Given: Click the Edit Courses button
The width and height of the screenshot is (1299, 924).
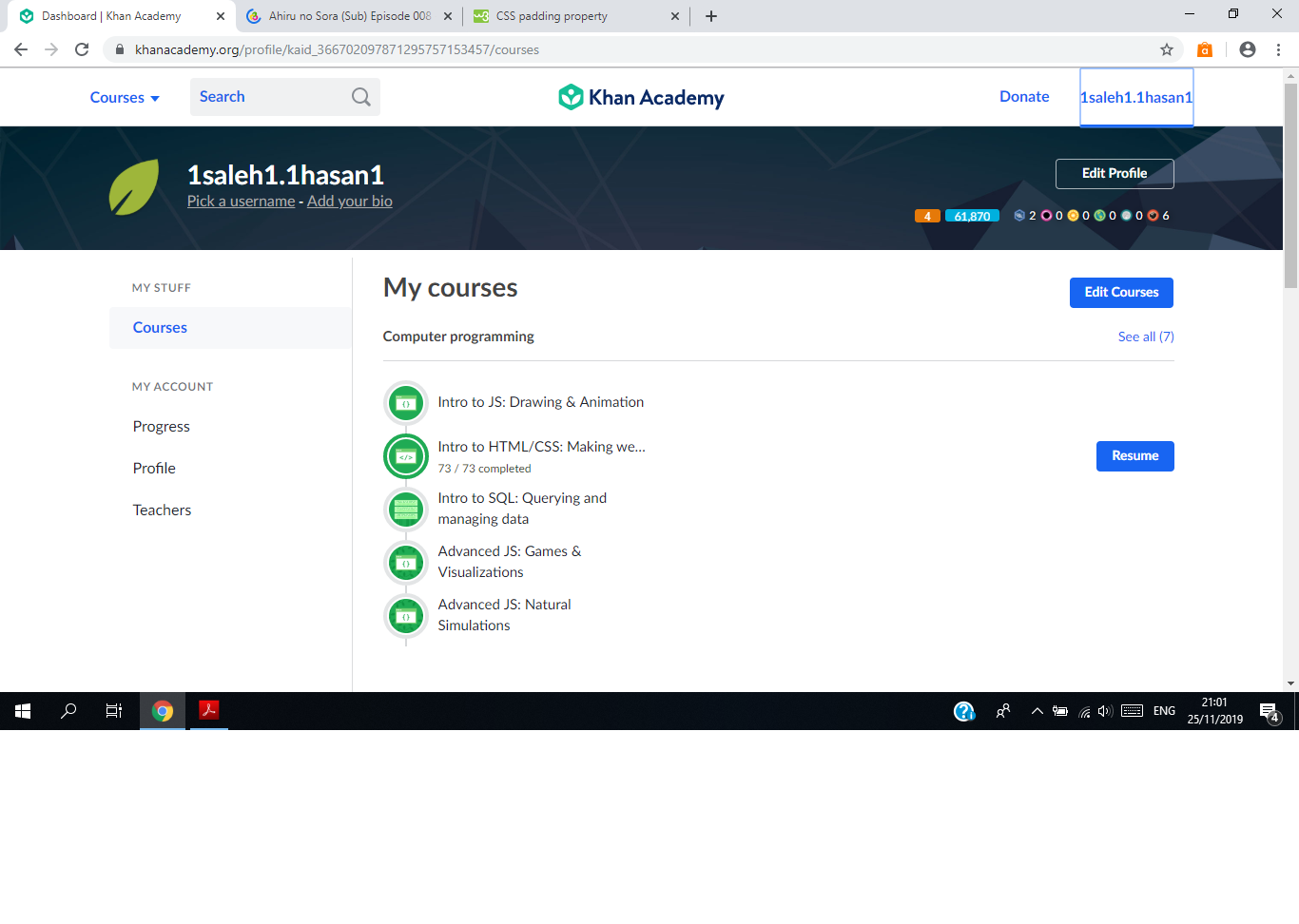Looking at the screenshot, I should coord(1121,293).
